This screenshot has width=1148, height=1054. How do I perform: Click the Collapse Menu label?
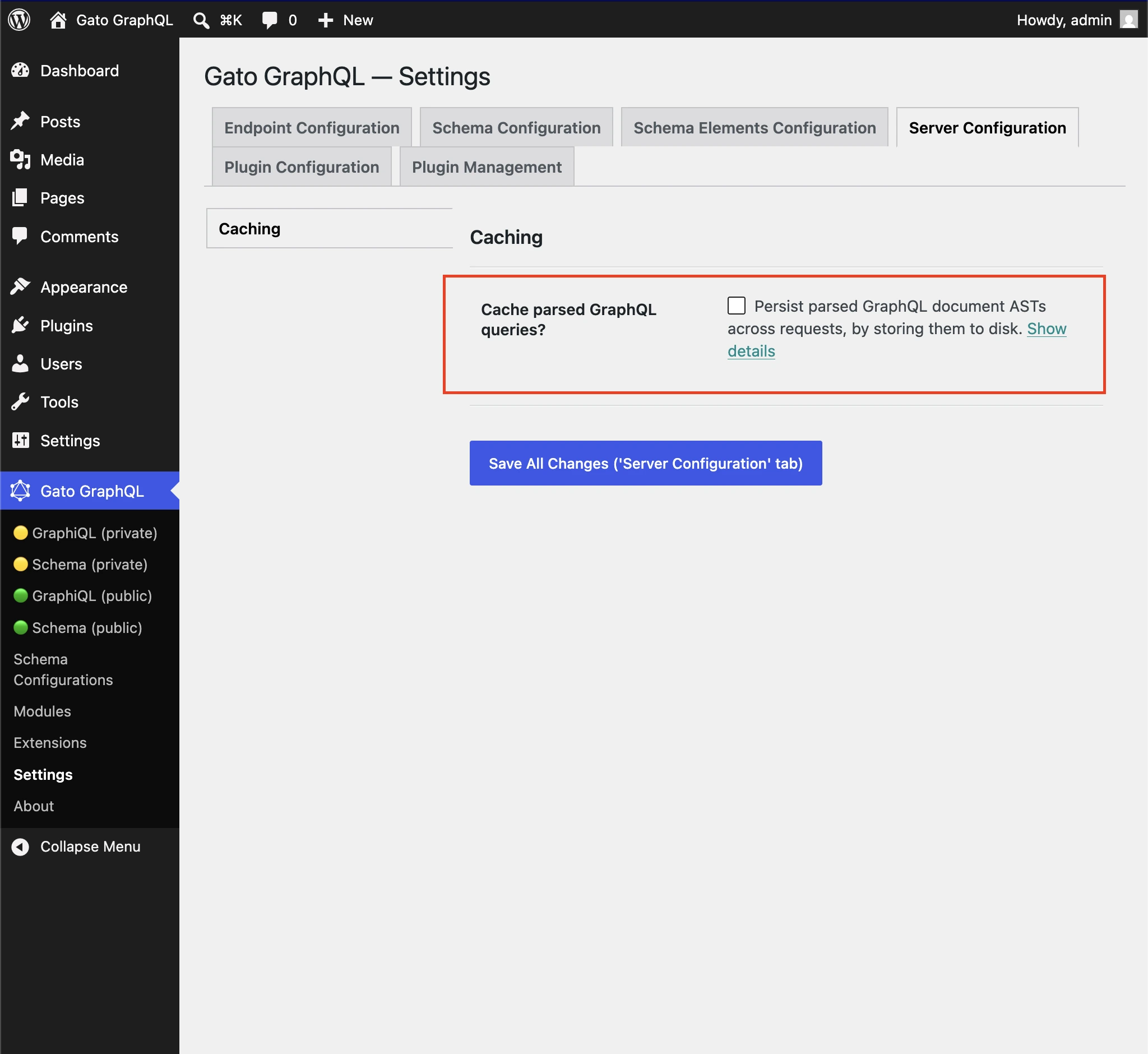tap(91, 847)
